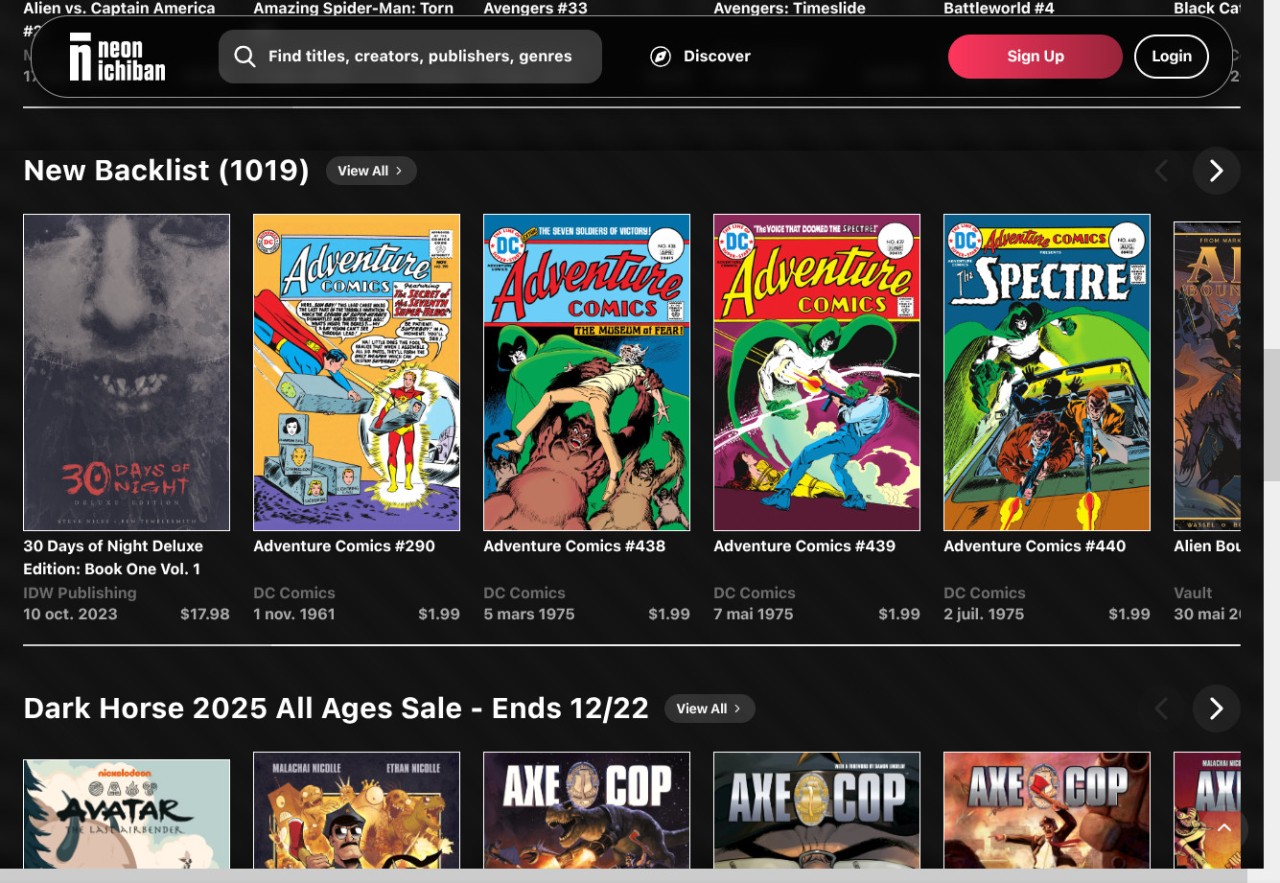The image size is (1280, 883).
Task: Select the Adventure Comics #438 cover
Action: point(586,372)
